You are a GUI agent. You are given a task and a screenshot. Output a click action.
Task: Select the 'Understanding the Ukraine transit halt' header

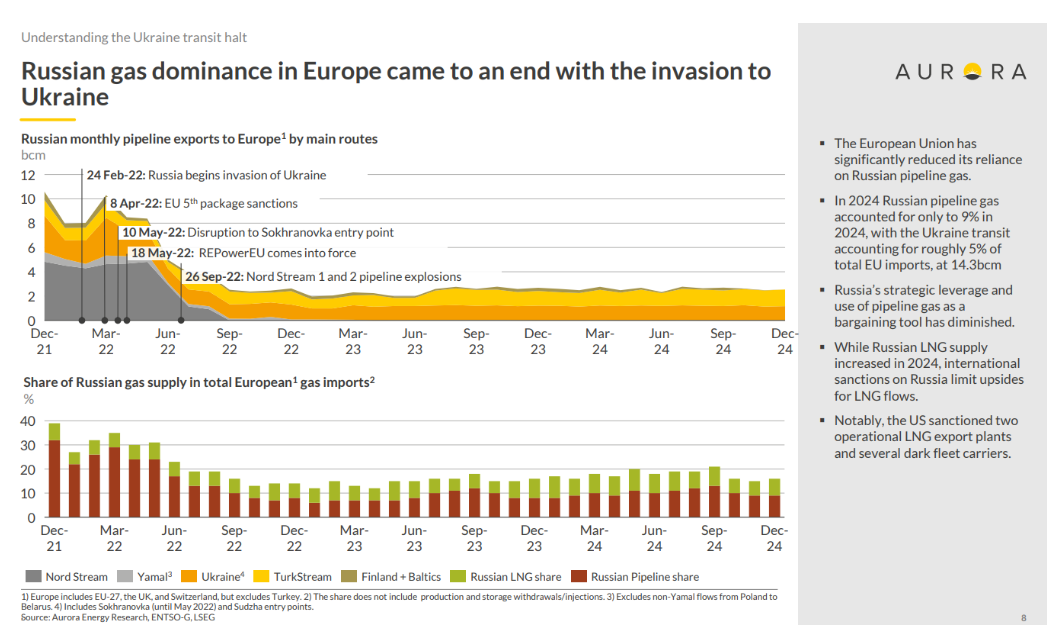pyautogui.click(x=134, y=37)
